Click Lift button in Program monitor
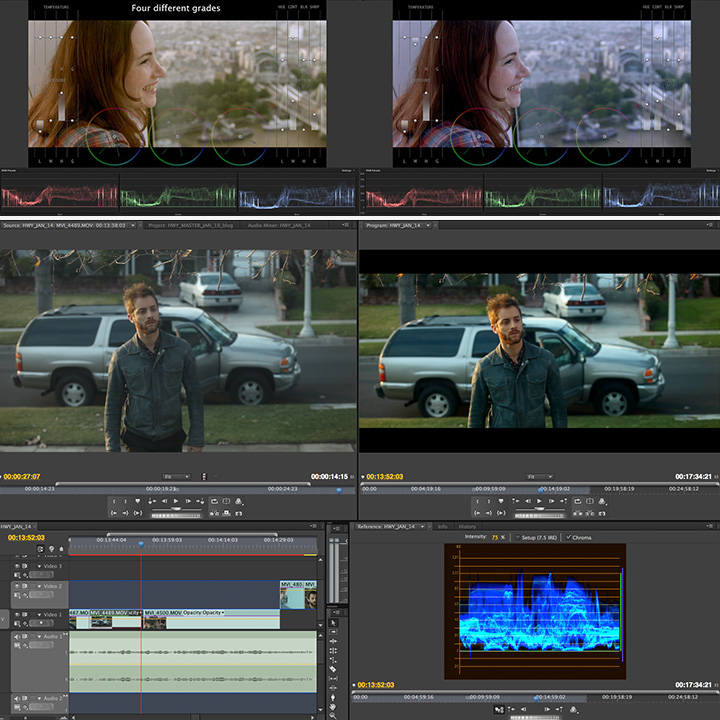 click(578, 513)
